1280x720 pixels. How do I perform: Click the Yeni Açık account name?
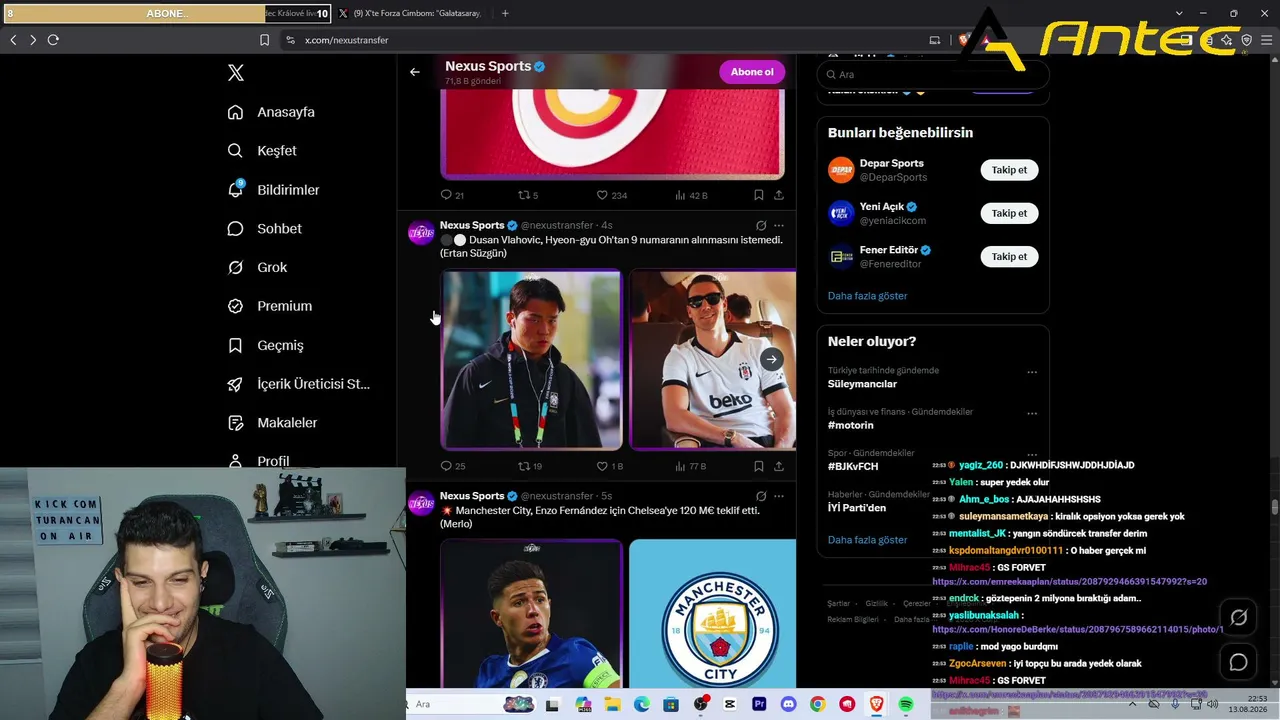[x=882, y=207]
